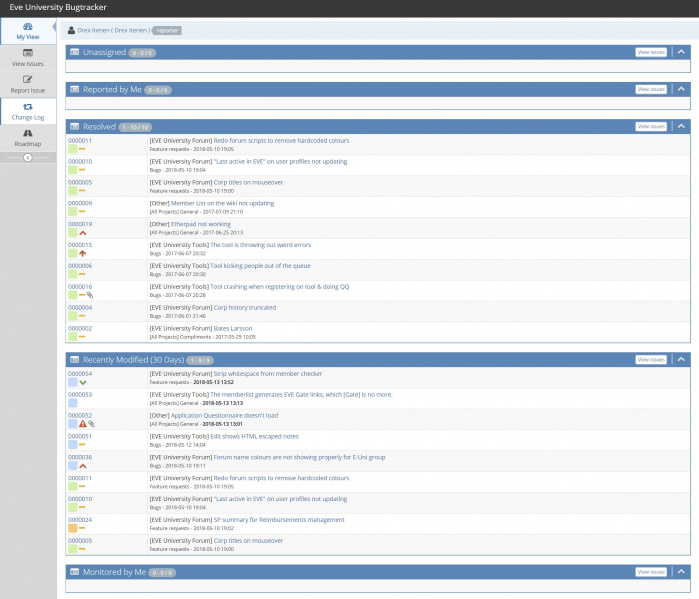This screenshot has height=599, width=699.
Task: Open the Roadmap road icon
Action: pos(27,132)
